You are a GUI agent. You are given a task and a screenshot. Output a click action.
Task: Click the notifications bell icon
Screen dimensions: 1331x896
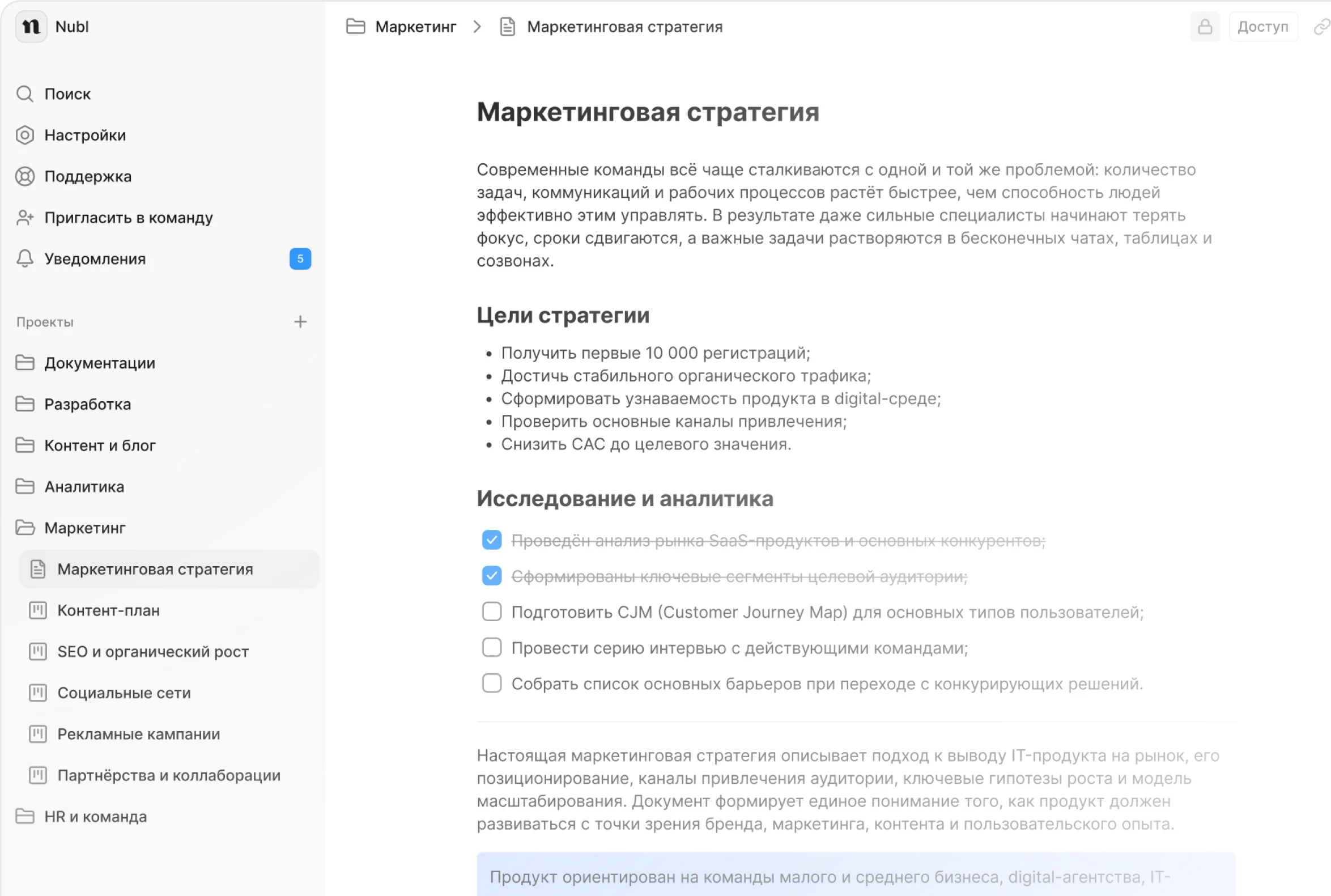pyautogui.click(x=24, y=258)
